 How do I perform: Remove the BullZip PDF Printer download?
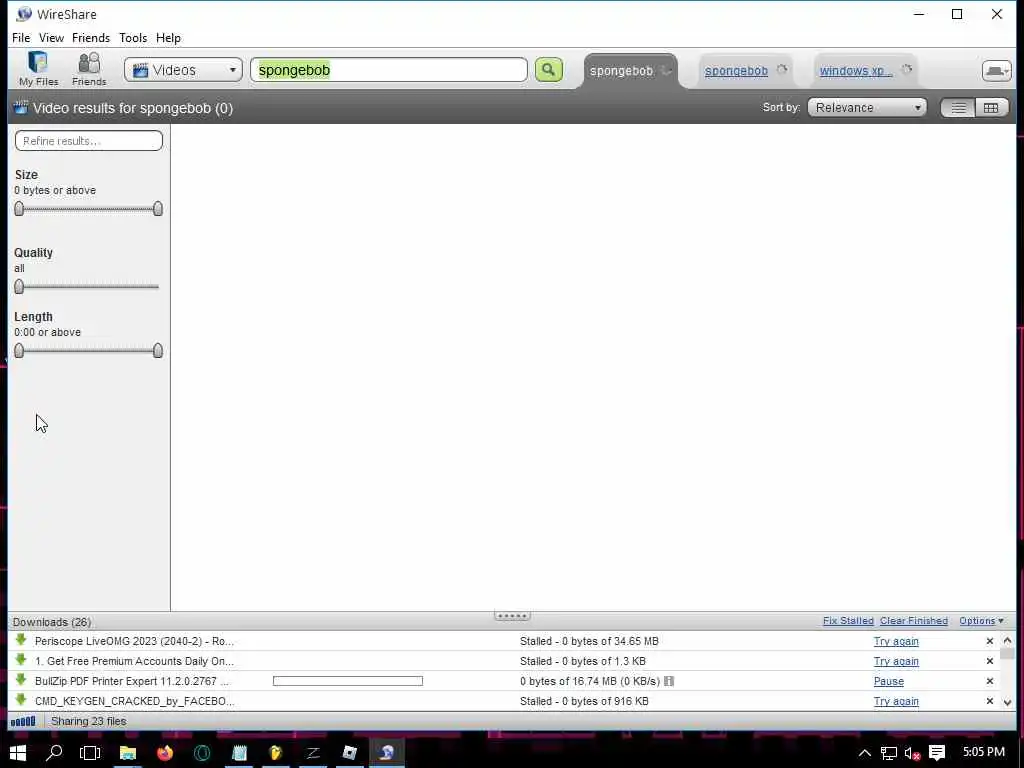pos(989,681)
